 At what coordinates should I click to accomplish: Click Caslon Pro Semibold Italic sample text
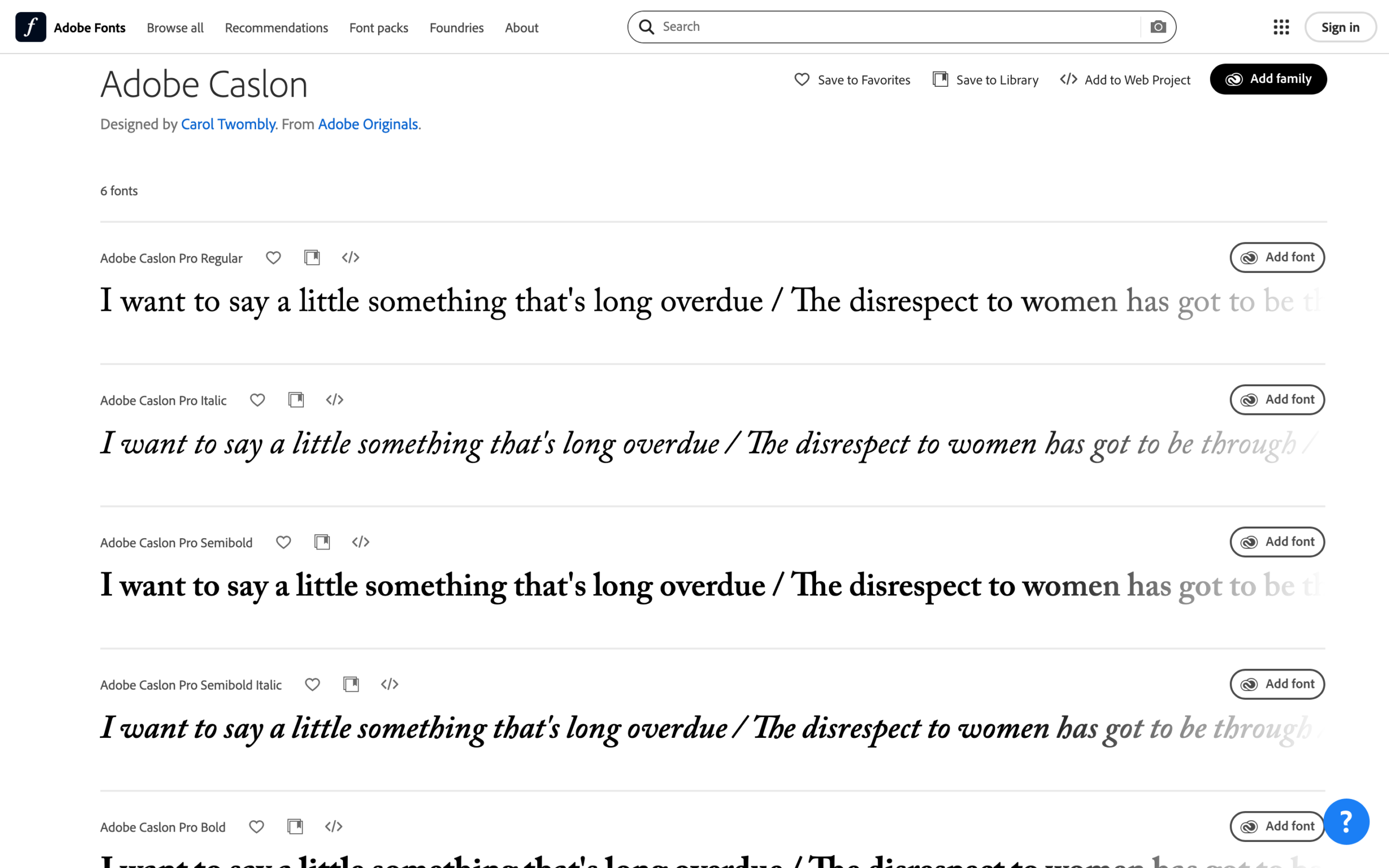point(712,728)
